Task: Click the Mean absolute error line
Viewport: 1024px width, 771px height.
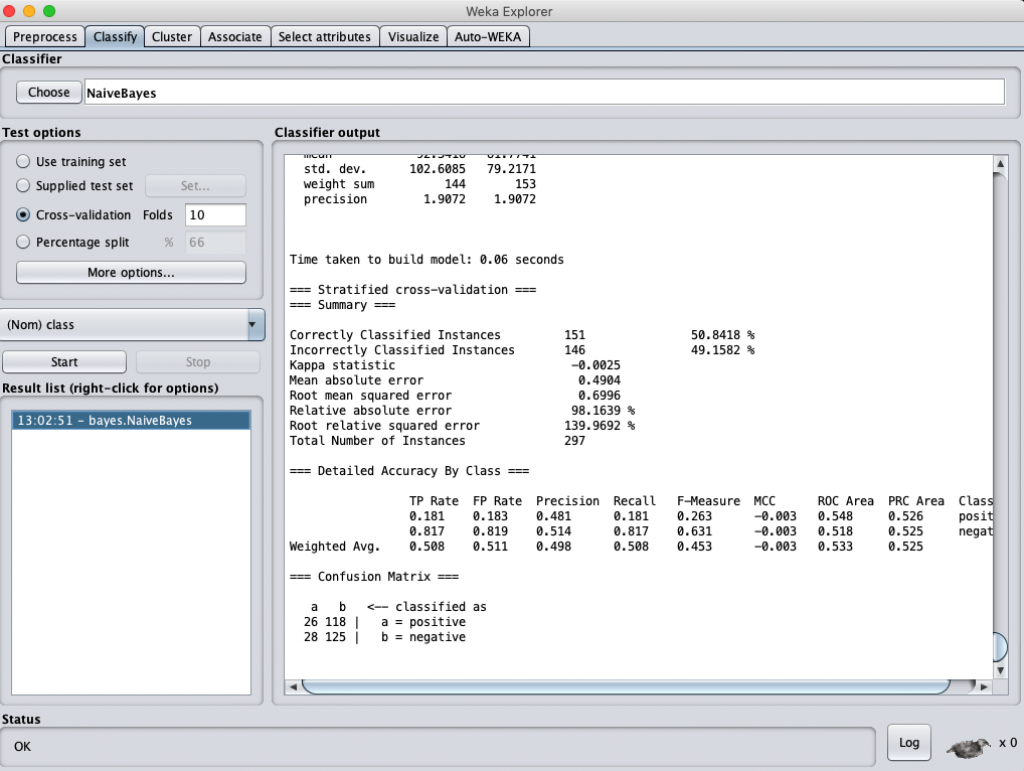Action: click(x=455, y=380)
